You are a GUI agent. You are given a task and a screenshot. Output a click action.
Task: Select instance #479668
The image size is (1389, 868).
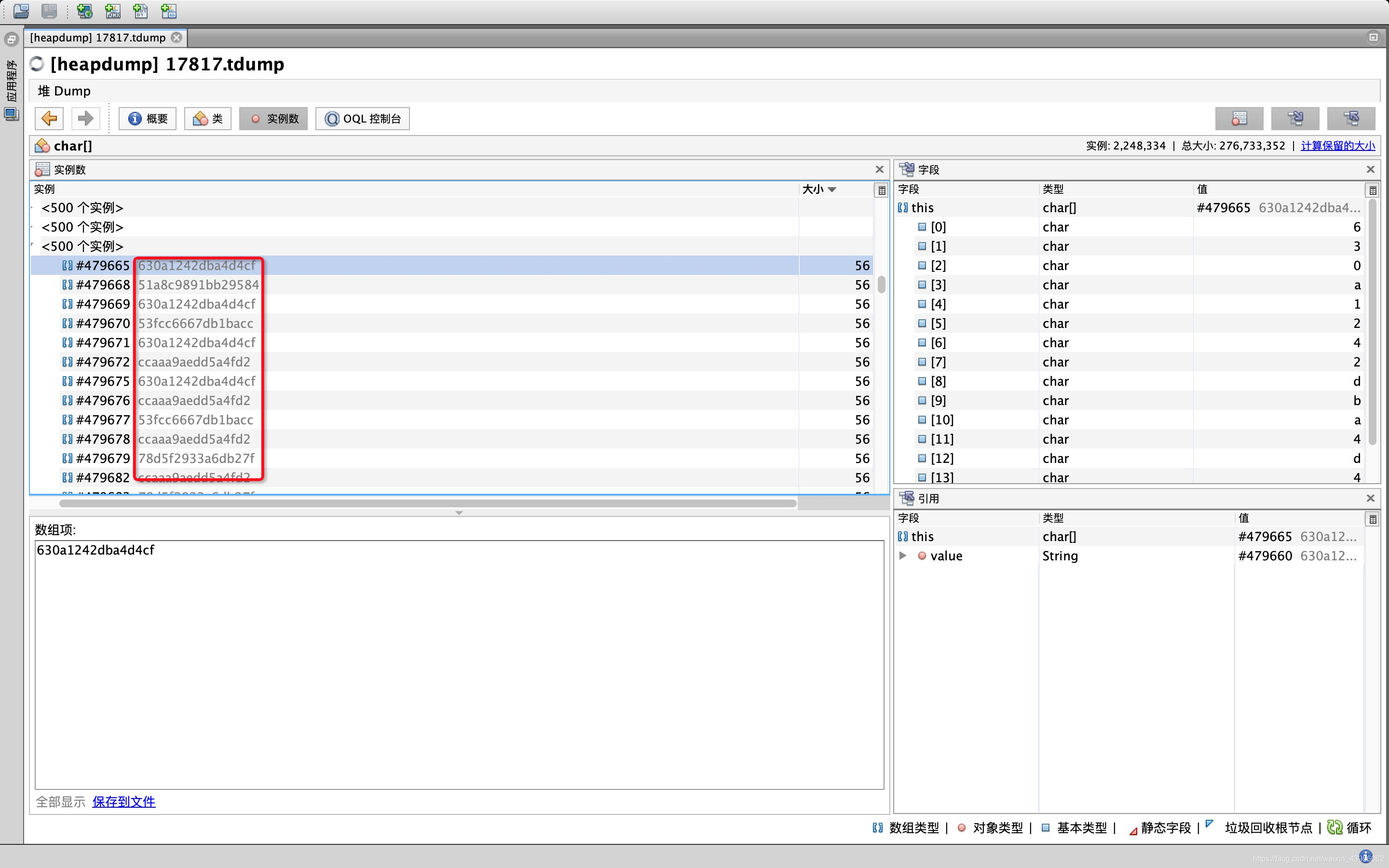[x=452, y=285]
